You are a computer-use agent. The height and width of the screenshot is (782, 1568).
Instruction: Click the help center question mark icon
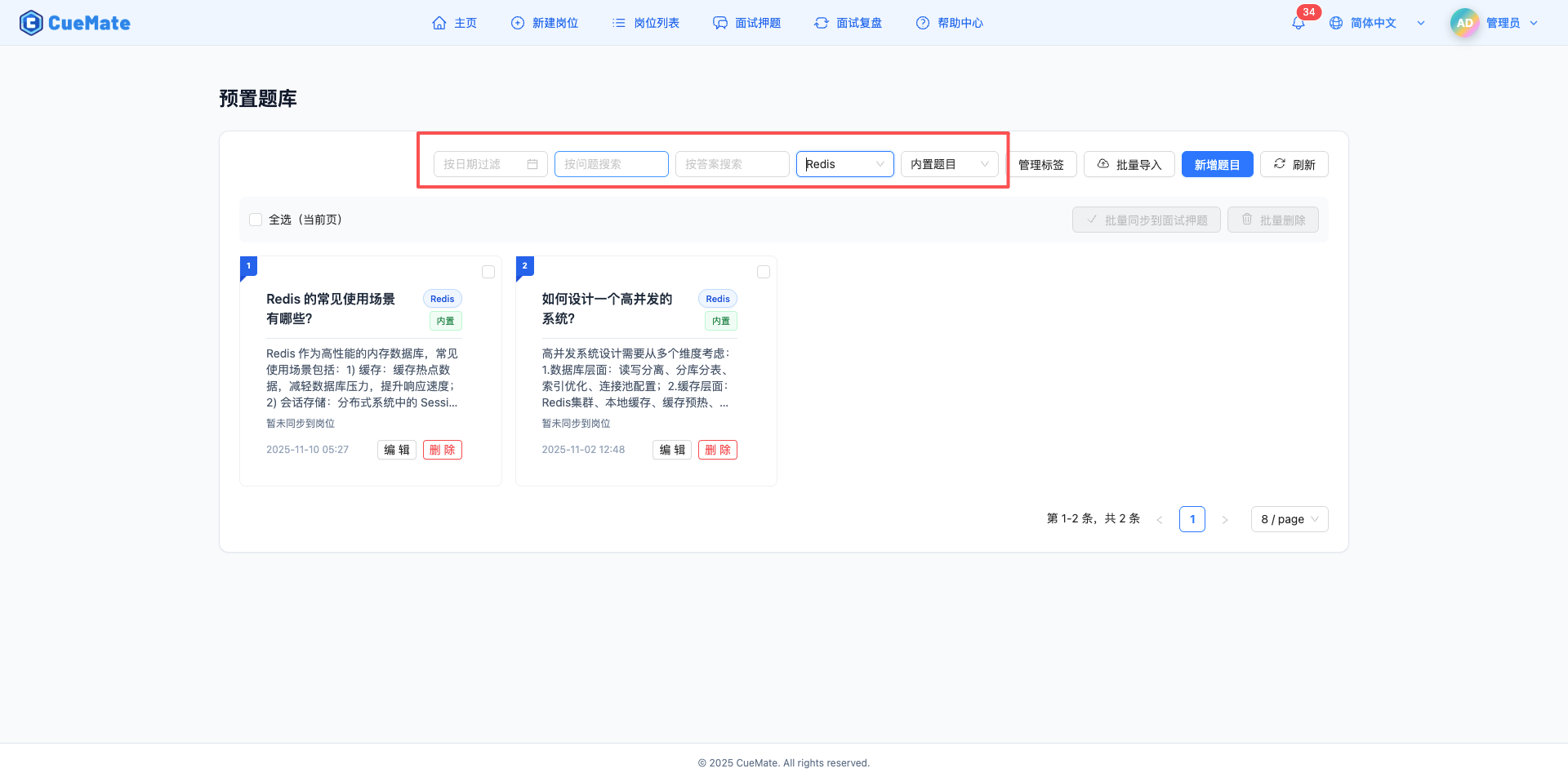[923, 23]
